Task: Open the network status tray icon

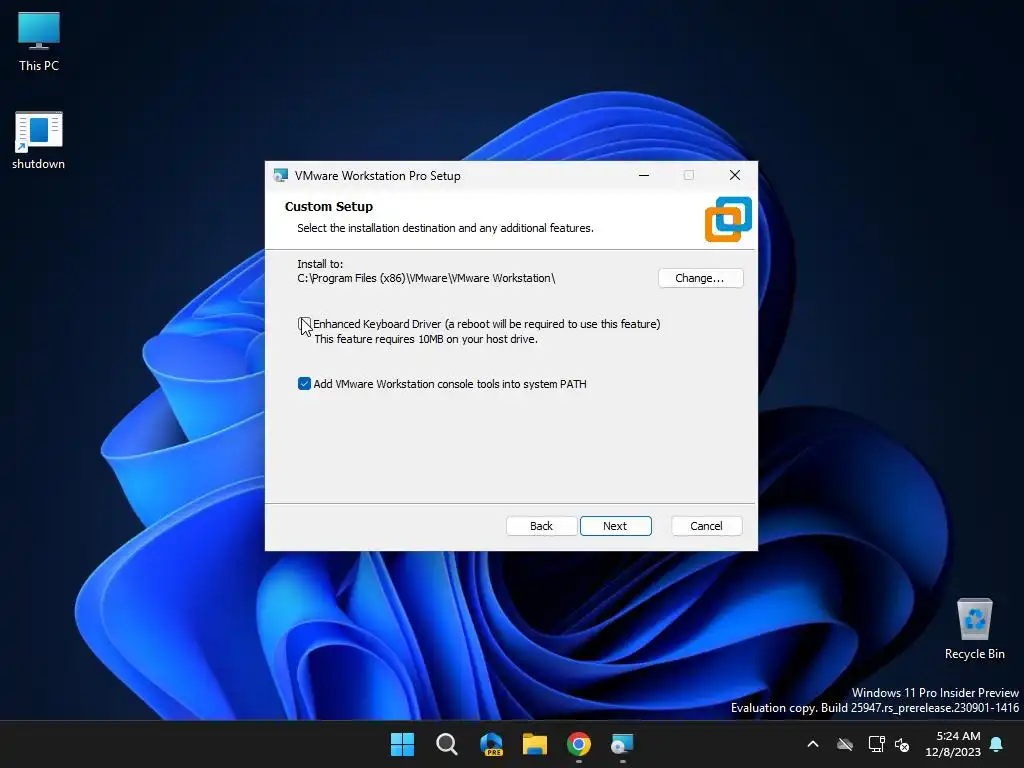Action: point(876,744)
